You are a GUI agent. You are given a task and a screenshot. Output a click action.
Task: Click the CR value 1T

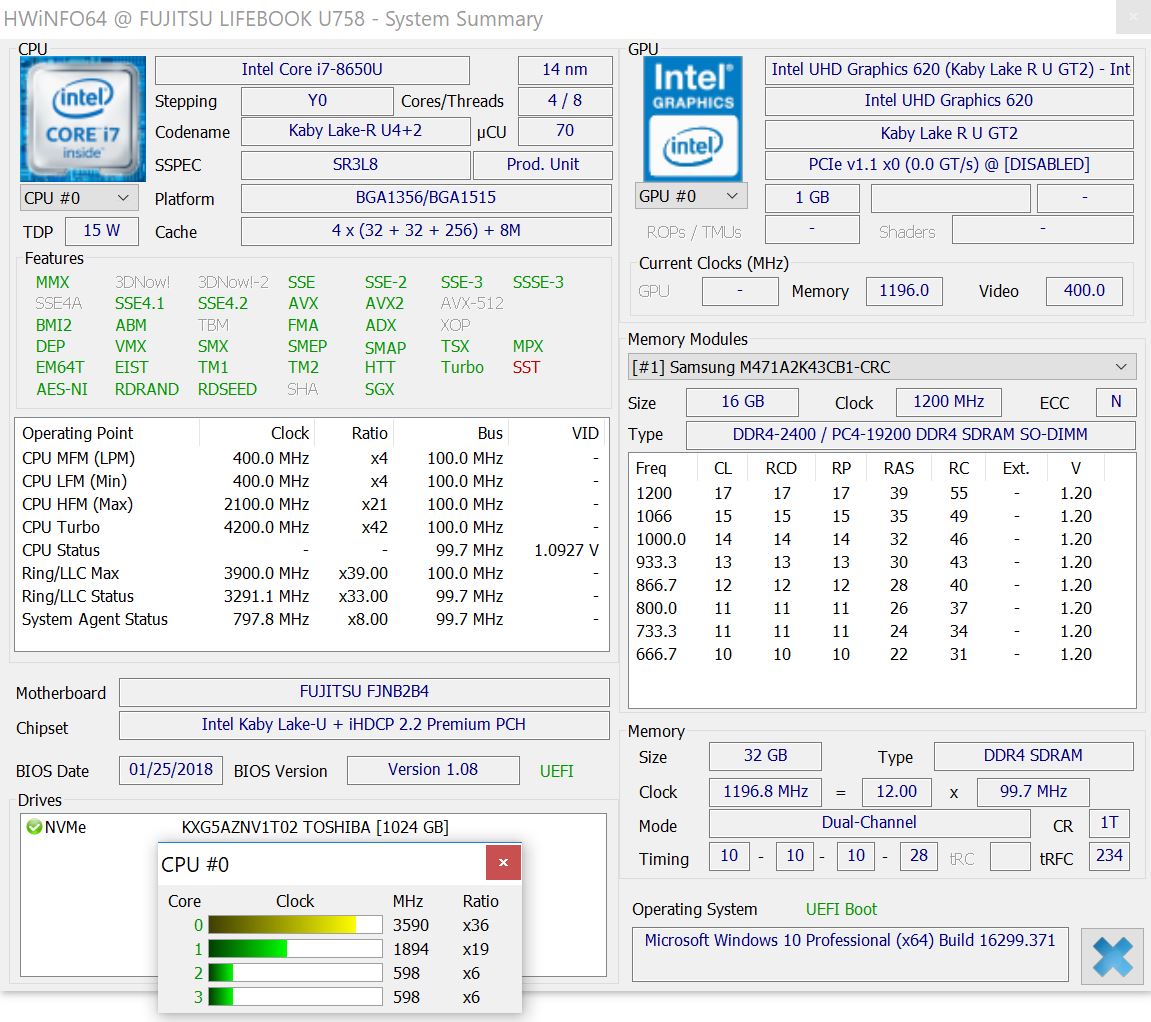click(1108, 823)
